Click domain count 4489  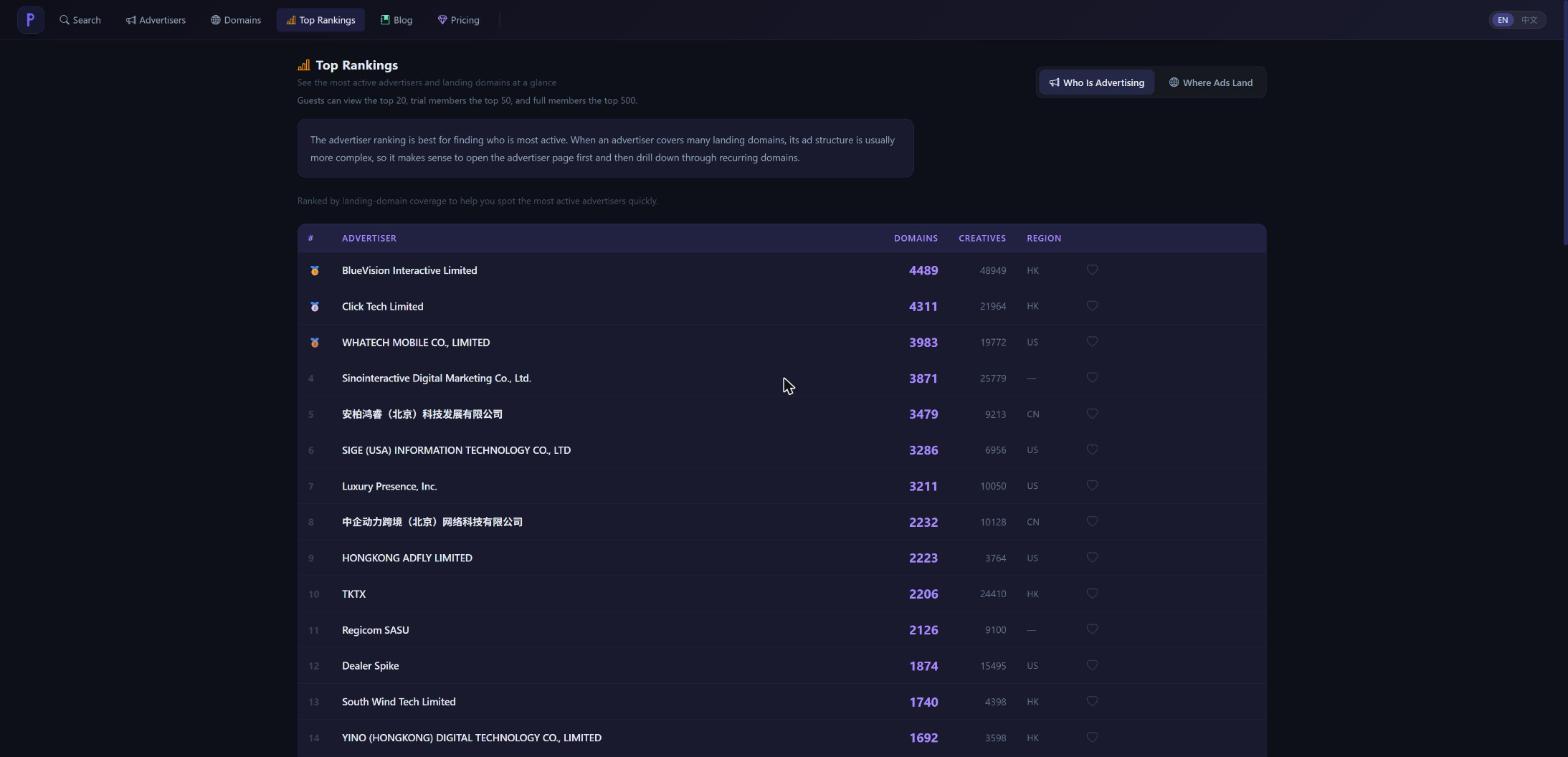click(923, 271)
